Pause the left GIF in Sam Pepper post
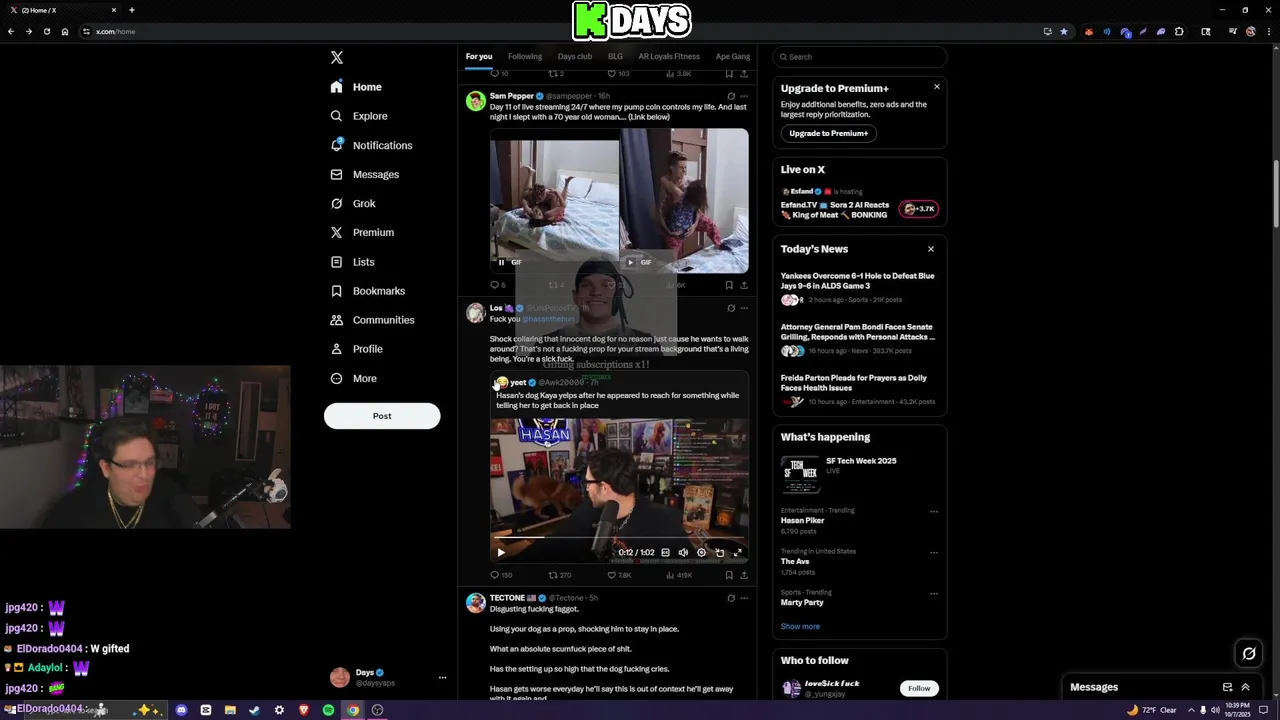 501,262
